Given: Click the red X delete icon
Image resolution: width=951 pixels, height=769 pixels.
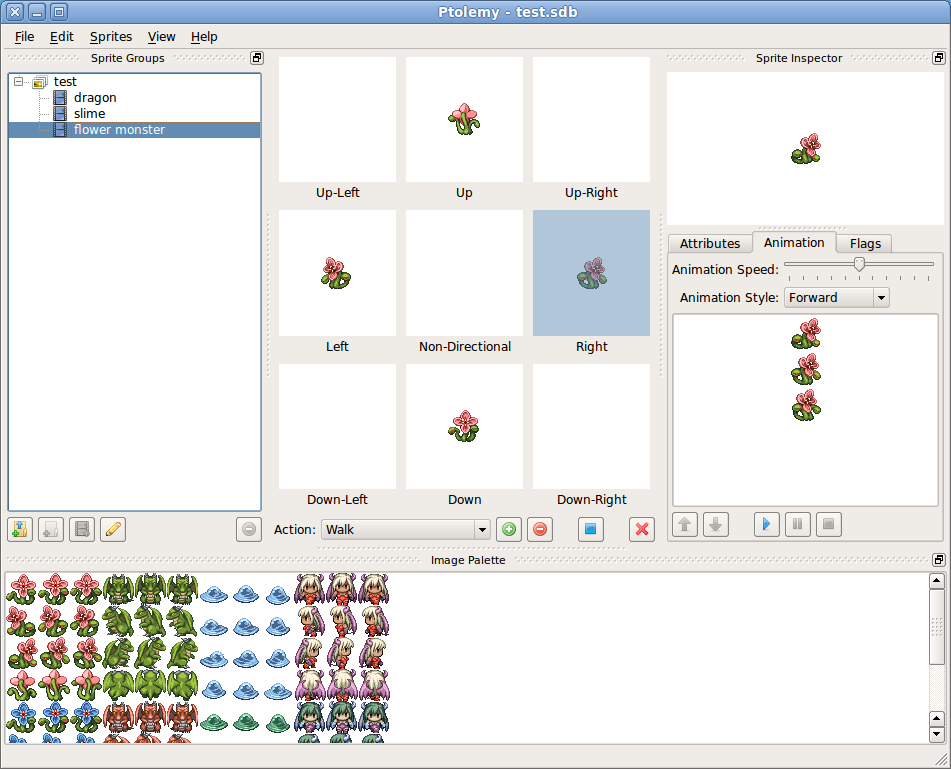Looking at the screenshot, I should (x=642, y=530).
